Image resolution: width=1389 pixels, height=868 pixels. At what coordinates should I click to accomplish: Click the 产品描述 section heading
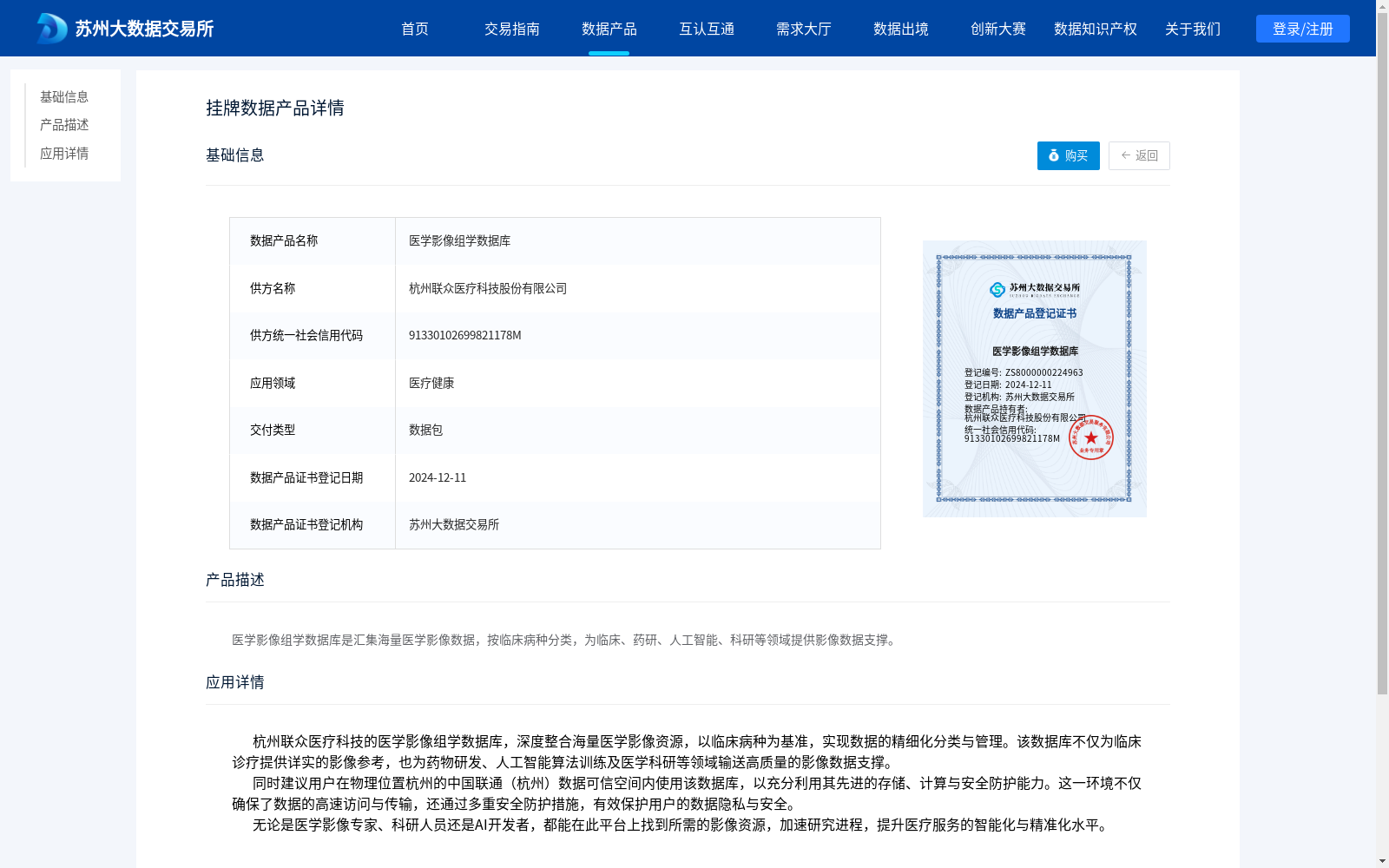(235, 580)
